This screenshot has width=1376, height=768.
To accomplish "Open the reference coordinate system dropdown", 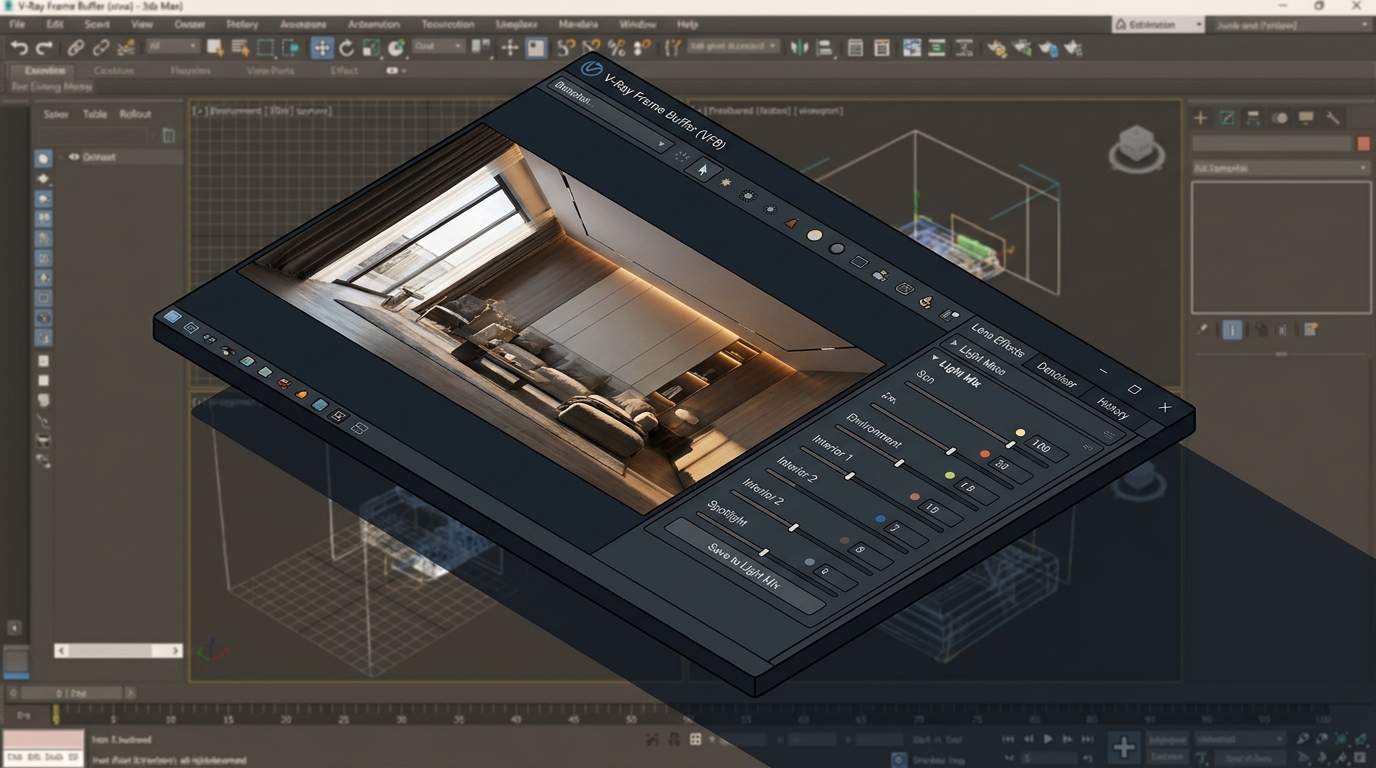I will (437, 46).
